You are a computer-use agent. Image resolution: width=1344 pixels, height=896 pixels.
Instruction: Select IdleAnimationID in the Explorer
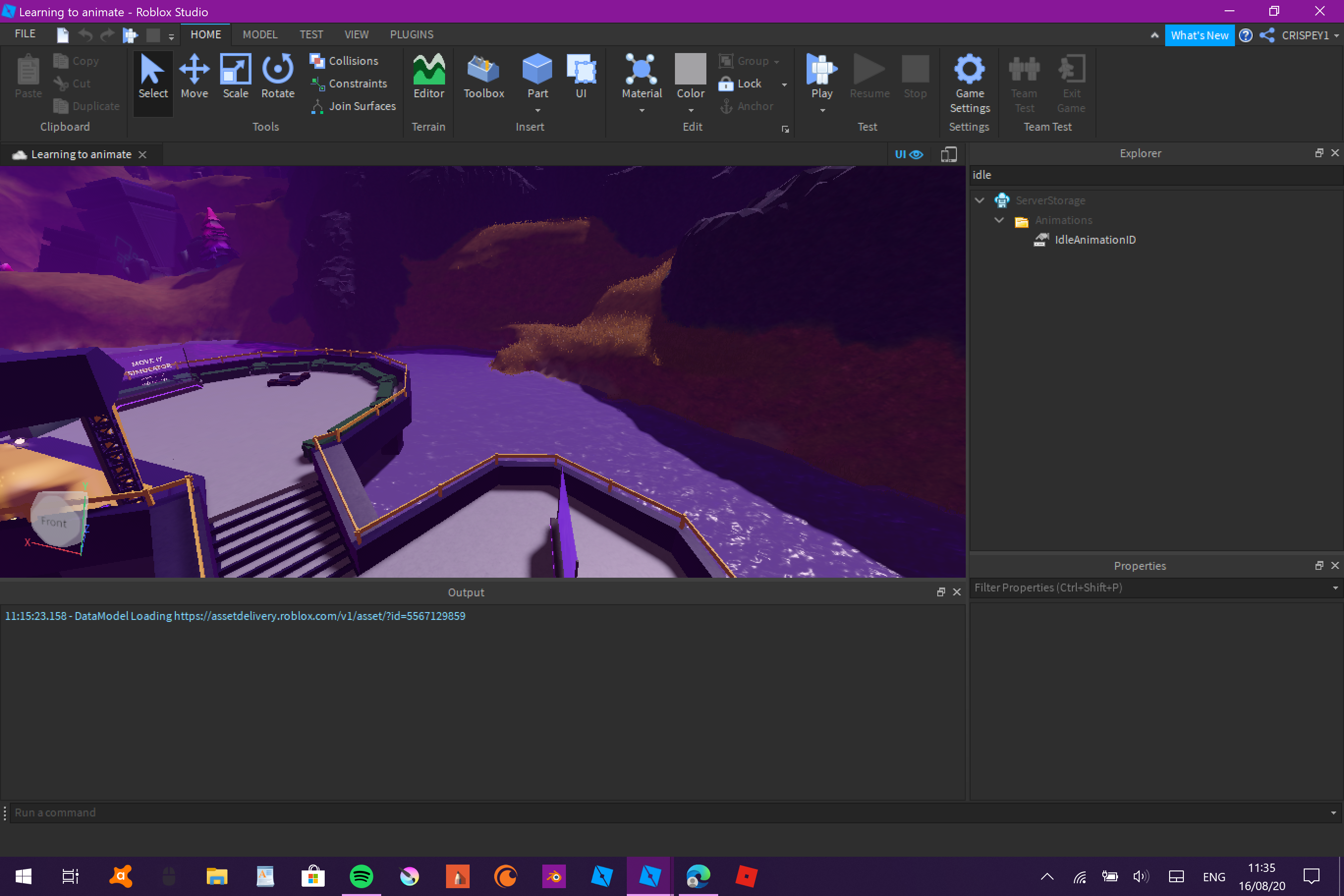[1093, 239]
